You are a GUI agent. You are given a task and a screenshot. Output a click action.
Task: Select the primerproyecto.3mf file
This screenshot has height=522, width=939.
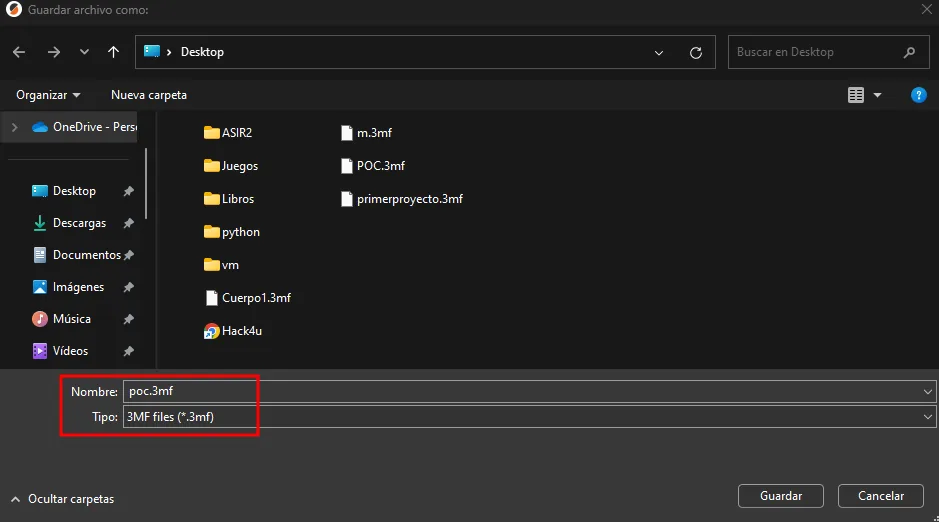(x=402, y=199)
